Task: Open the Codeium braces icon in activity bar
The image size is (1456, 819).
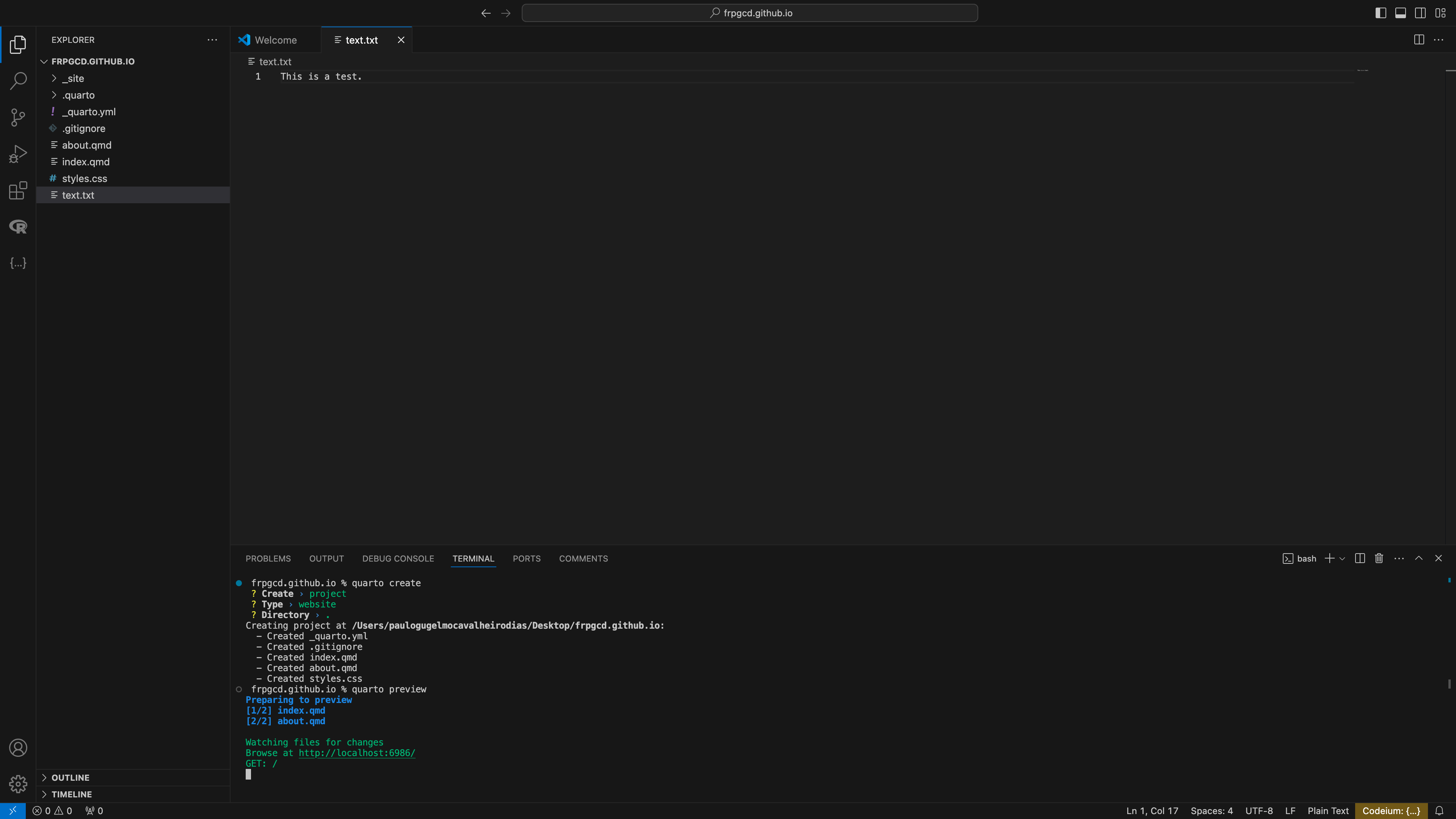Action: coord(18,263)
